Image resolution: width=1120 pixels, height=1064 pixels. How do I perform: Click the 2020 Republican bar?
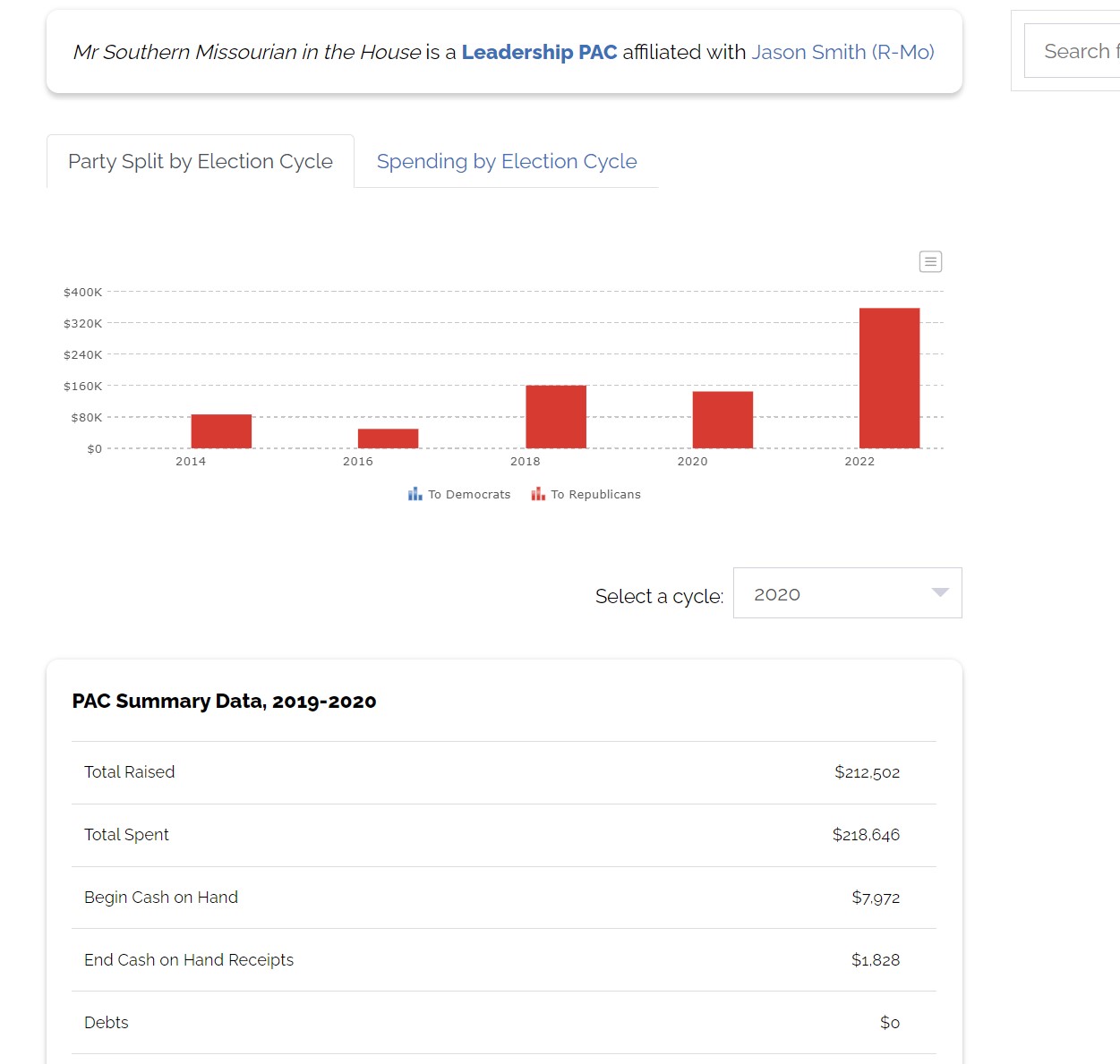point(722,420)
